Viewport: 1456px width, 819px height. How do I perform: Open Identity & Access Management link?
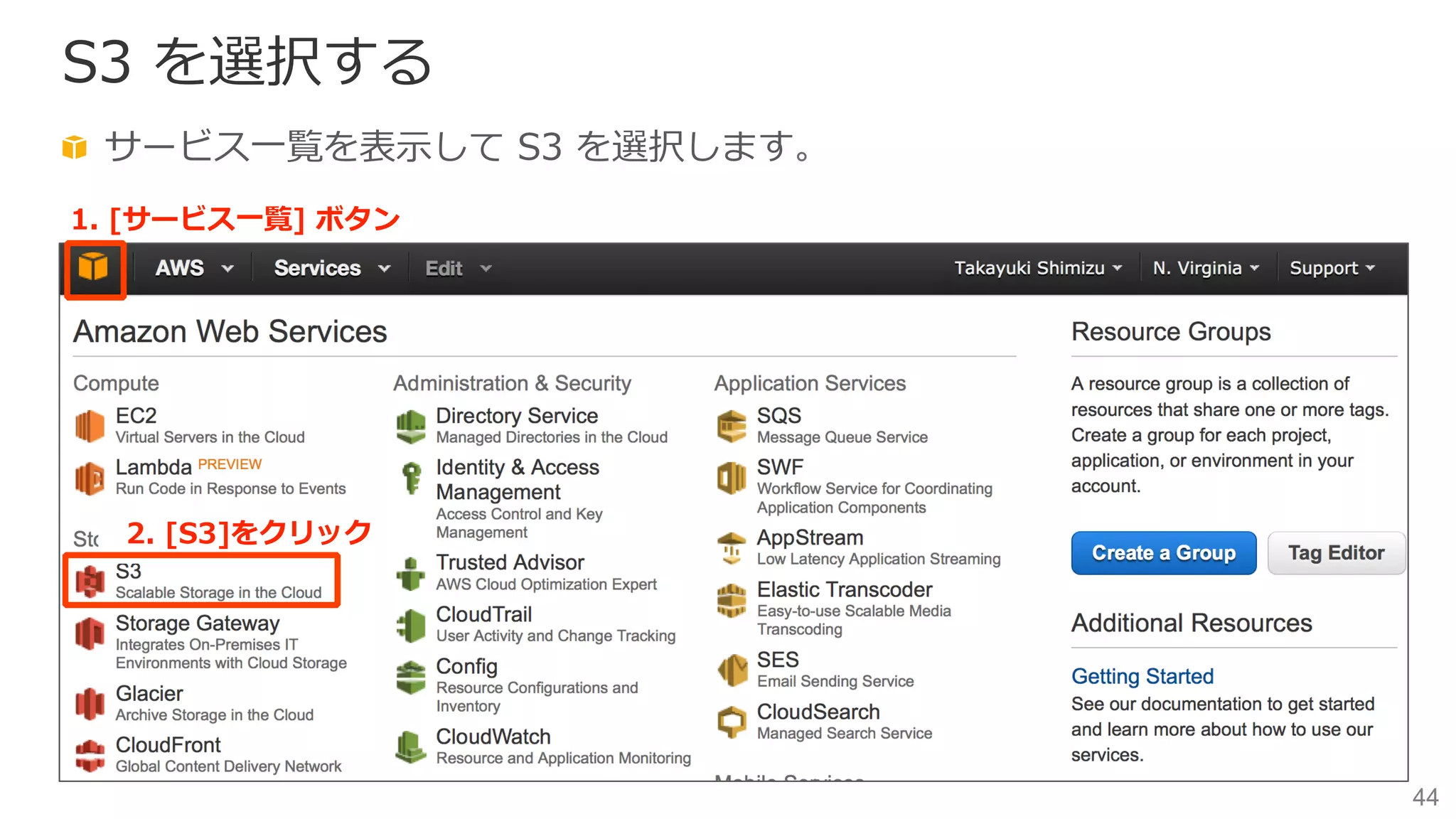(x=518, y=479)
